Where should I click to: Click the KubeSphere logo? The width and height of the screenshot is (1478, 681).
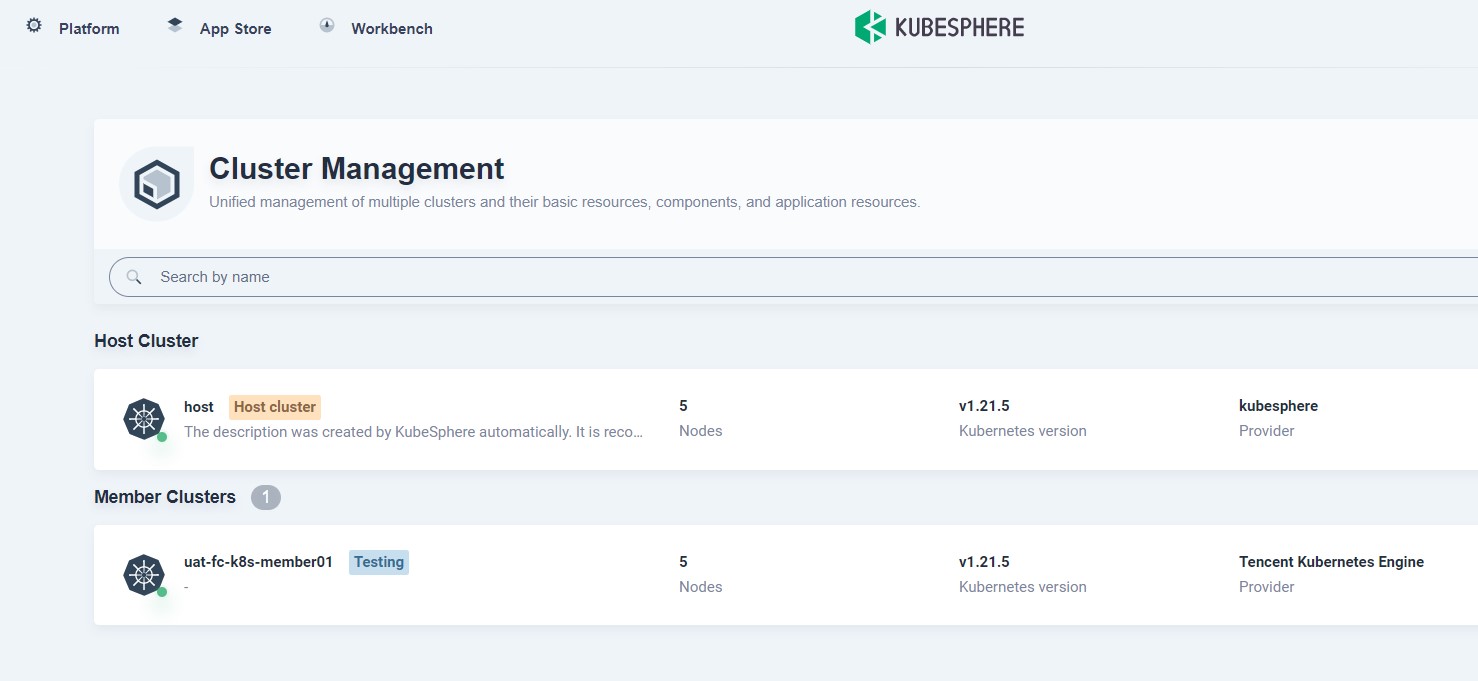click(937, 26)
